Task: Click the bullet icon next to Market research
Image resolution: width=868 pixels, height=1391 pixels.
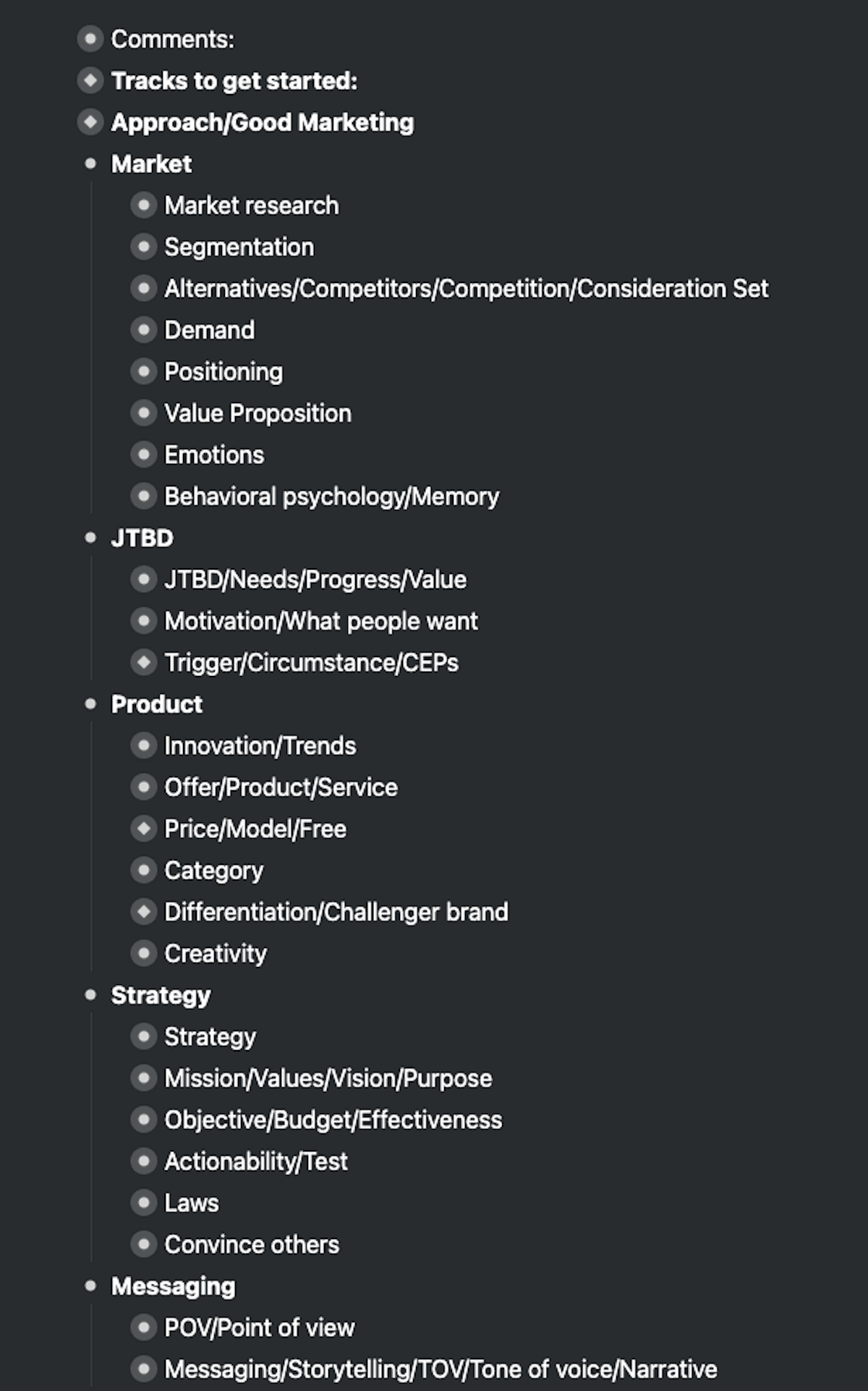Action: click(144, 206)
